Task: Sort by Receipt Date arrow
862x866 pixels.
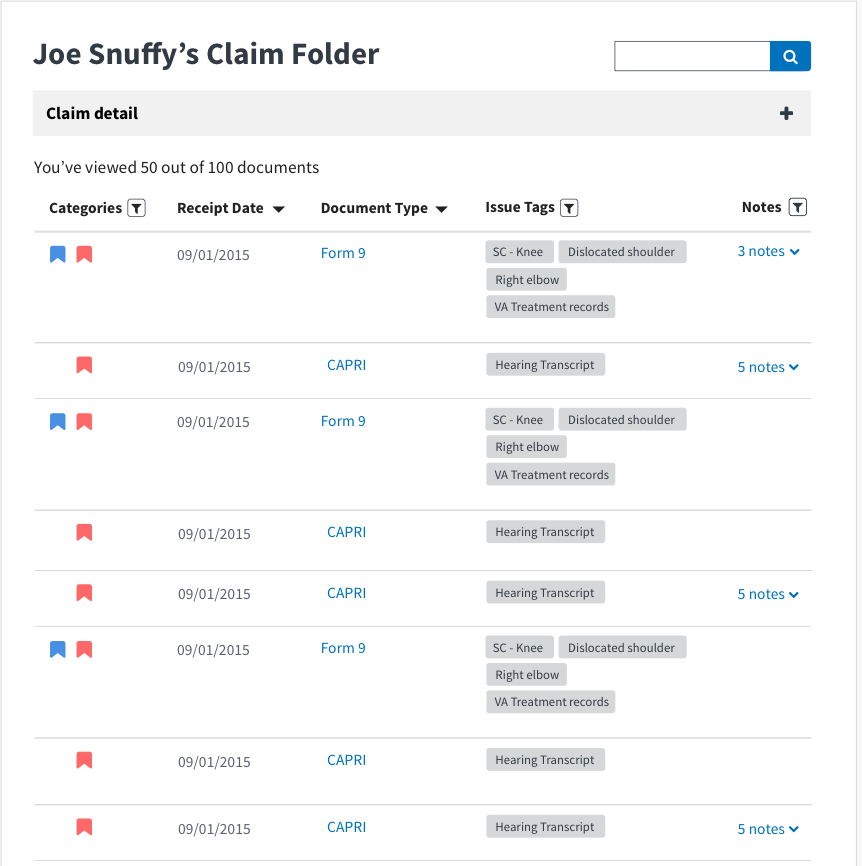Action: point(279,209)
